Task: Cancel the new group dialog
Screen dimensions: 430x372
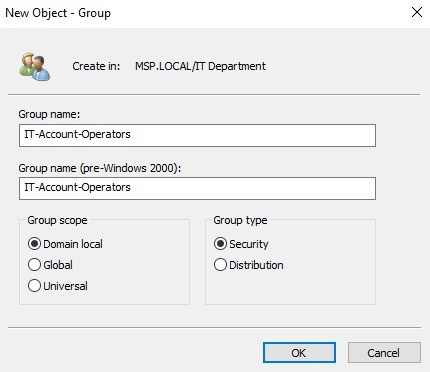Action: (384, 353)
